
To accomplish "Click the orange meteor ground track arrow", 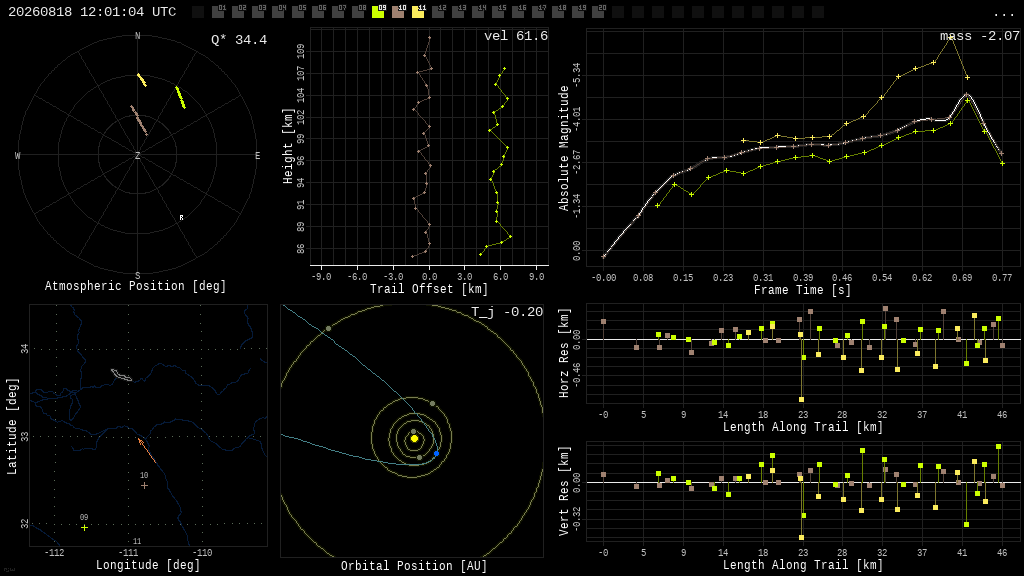I will point(146,451).
